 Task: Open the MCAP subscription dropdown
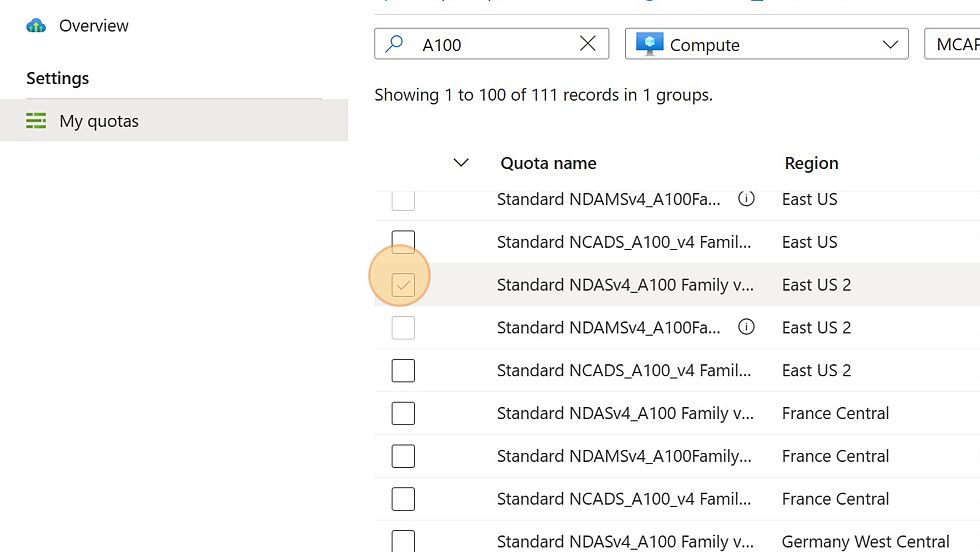click(952, 44)
